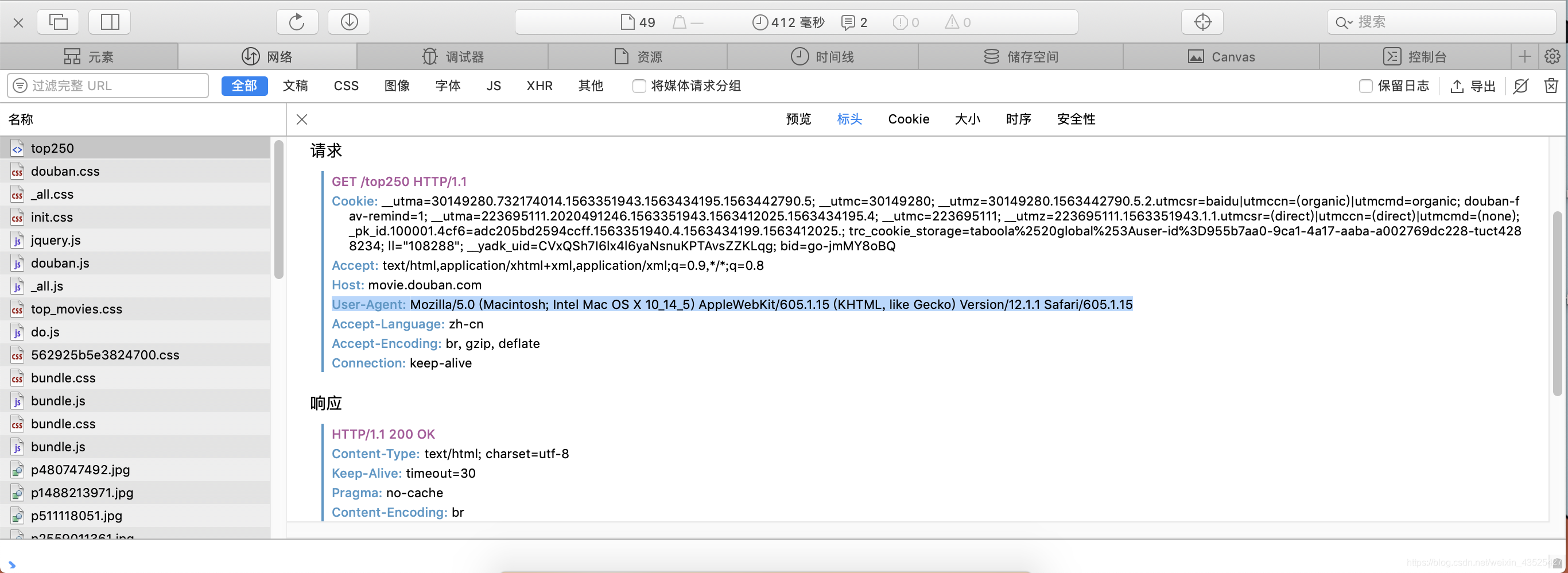Open the 控制台 tab
This screenshot has height=573, width=1568.
click(1415, 57)
